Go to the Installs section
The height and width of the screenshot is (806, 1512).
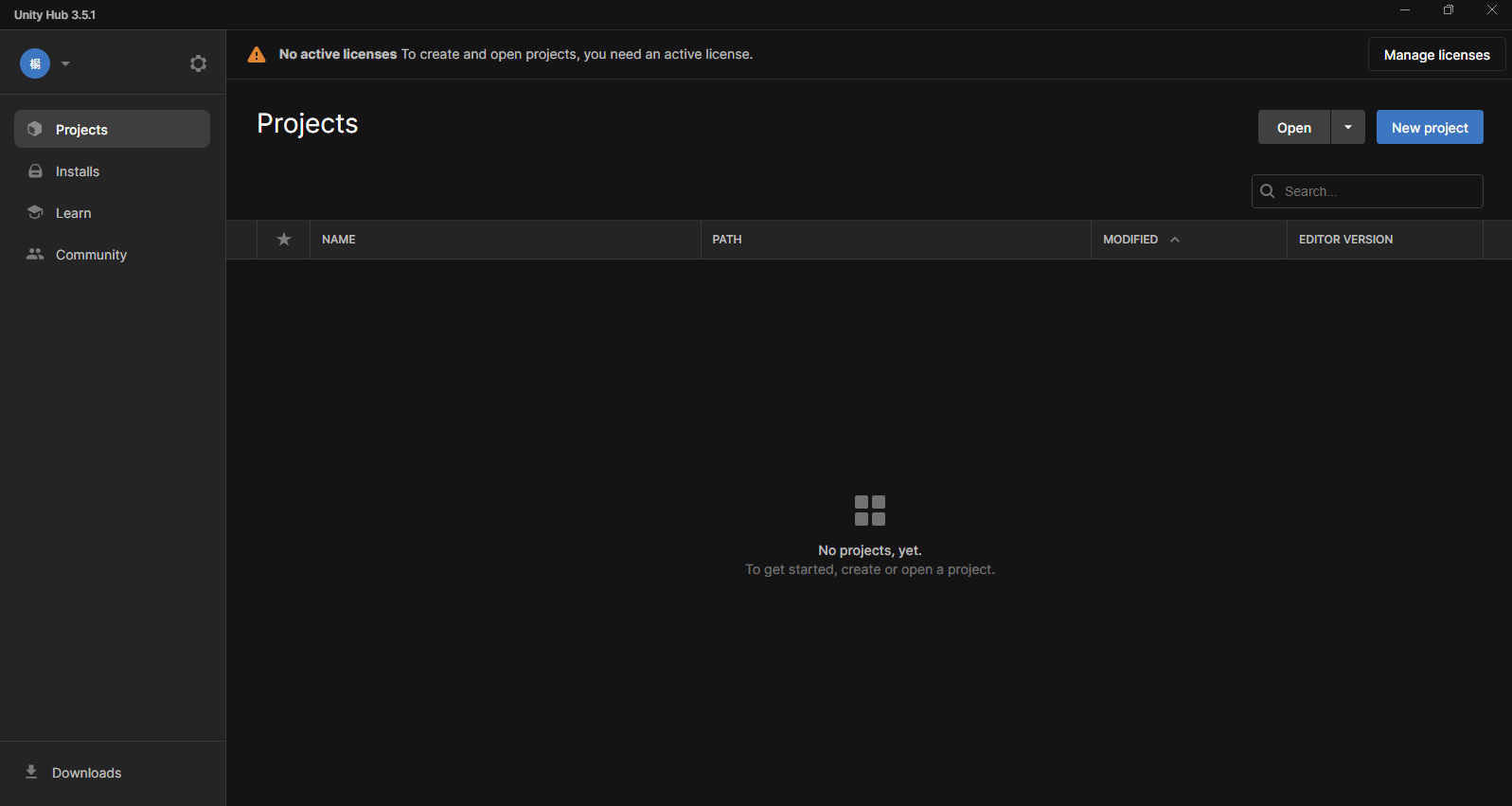click(112, 171)
